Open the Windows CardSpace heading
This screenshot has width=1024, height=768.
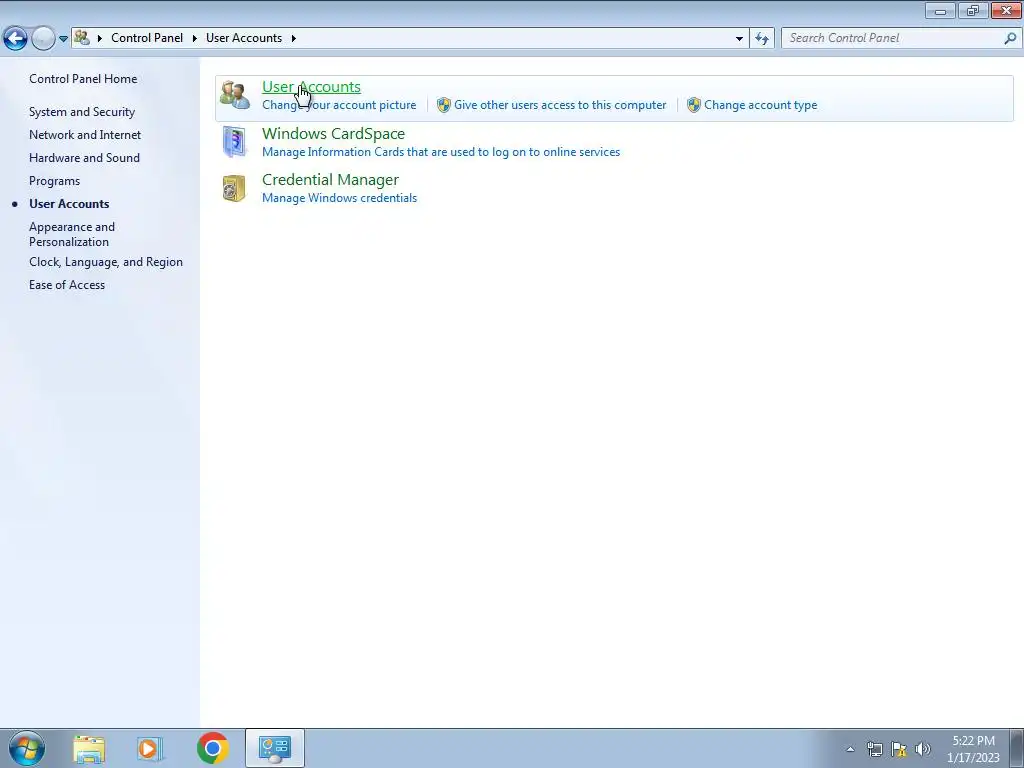tap(333, 133)
